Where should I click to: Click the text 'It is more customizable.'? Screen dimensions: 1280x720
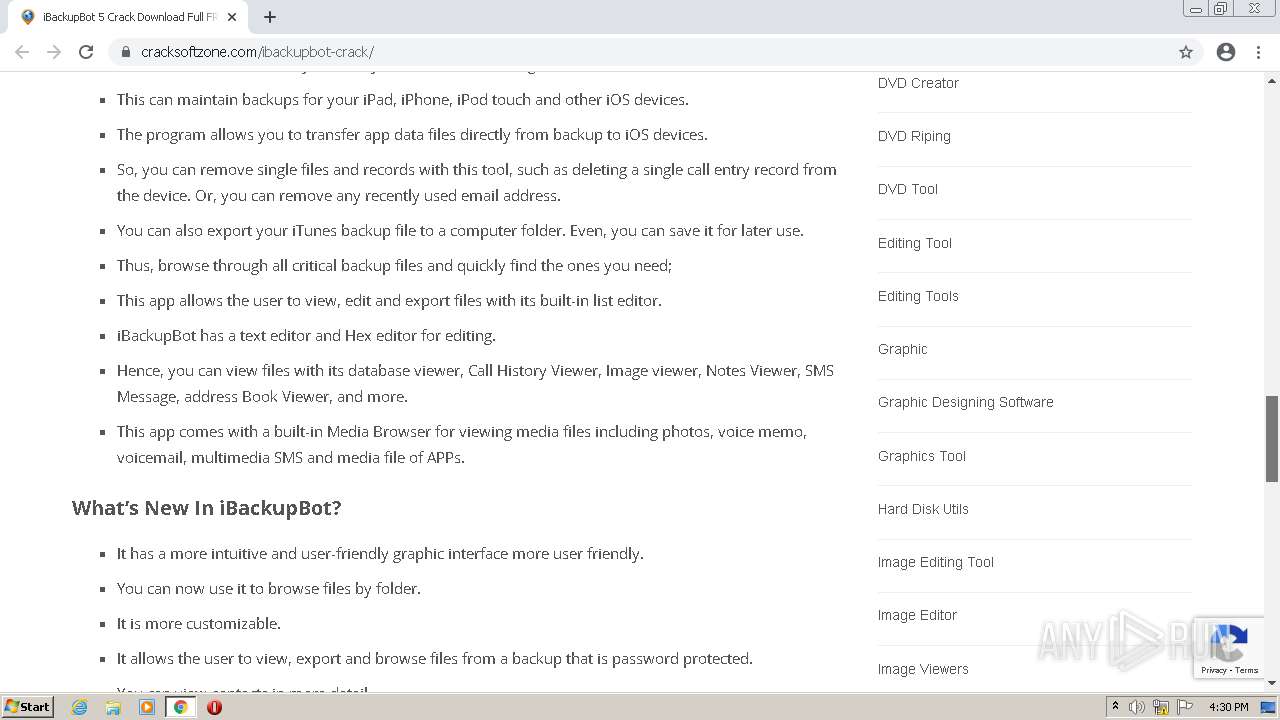coord(199,623)
